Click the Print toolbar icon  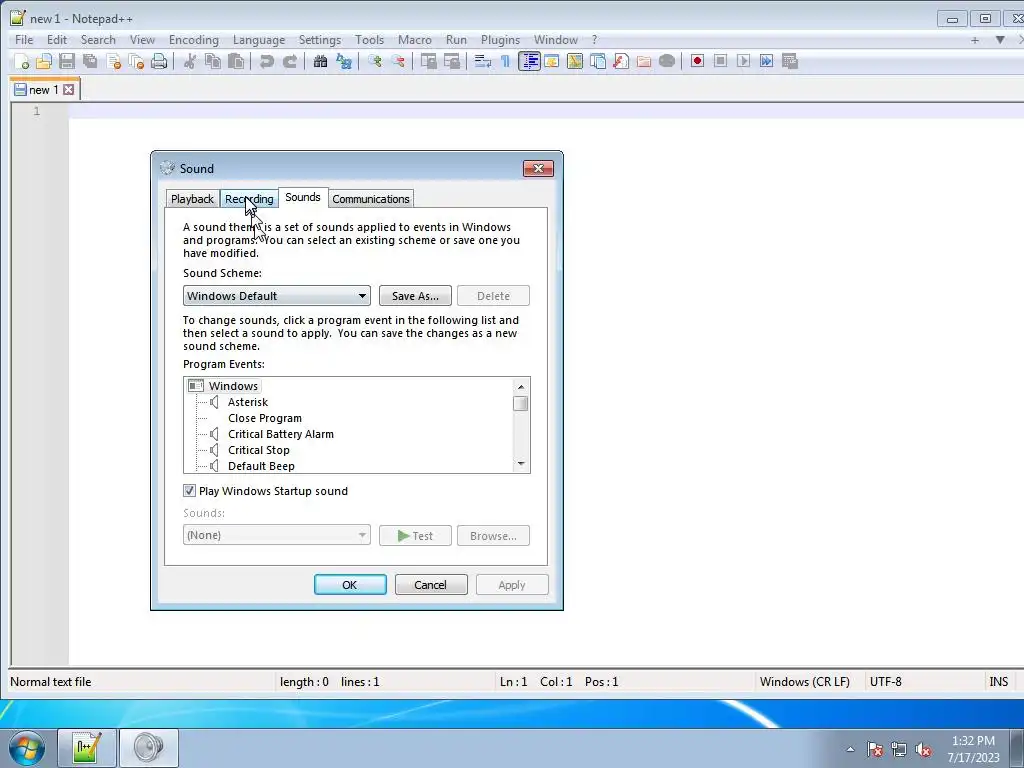tap(159, 61)
